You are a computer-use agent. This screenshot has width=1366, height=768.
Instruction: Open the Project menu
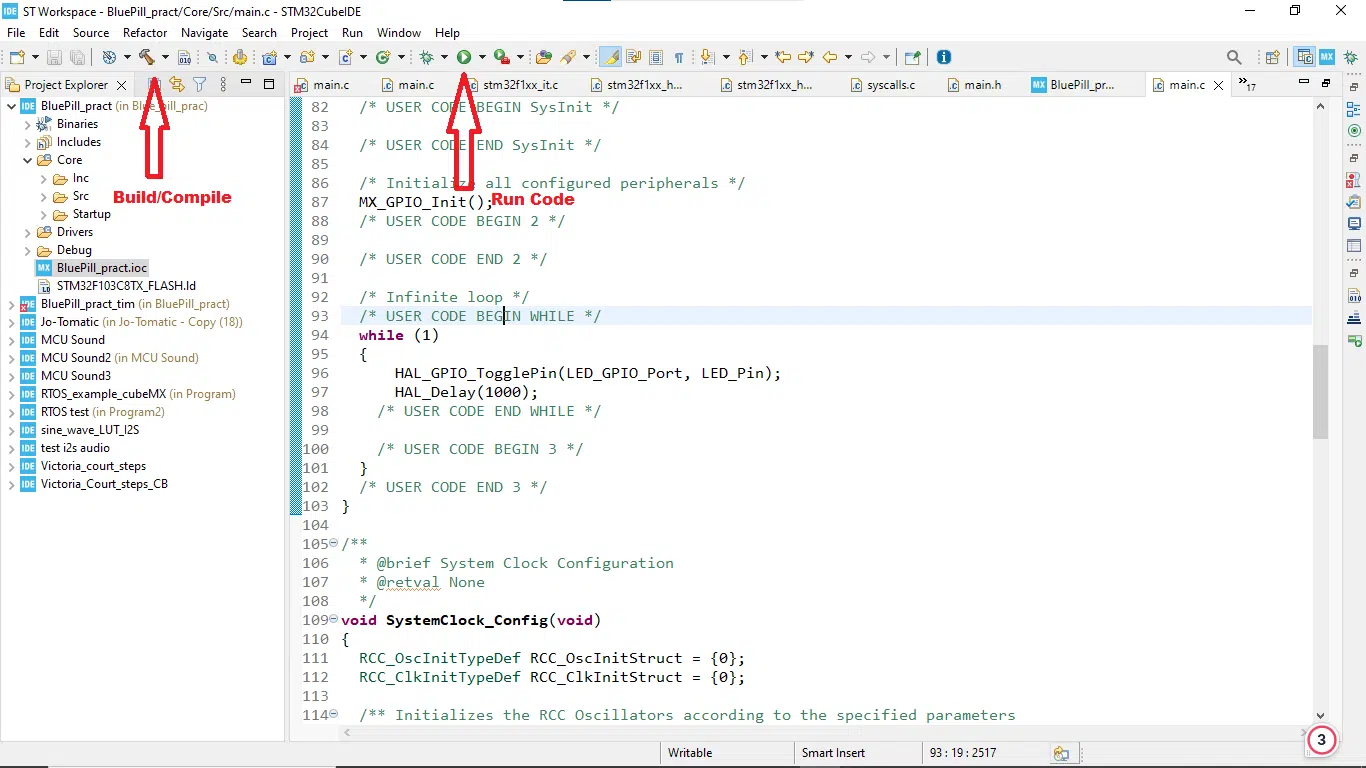pyautogui.click(x=310, y=33)
